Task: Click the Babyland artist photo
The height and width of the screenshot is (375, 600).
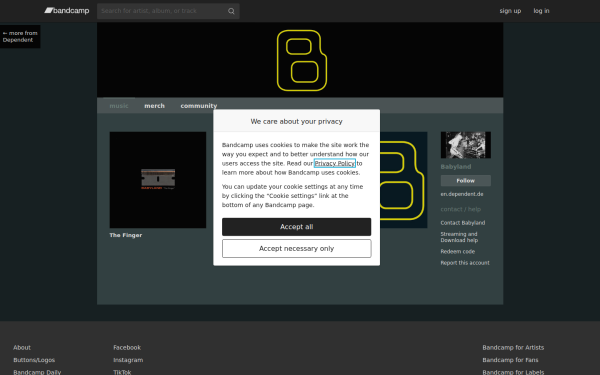Action: [x=466, y=145]
